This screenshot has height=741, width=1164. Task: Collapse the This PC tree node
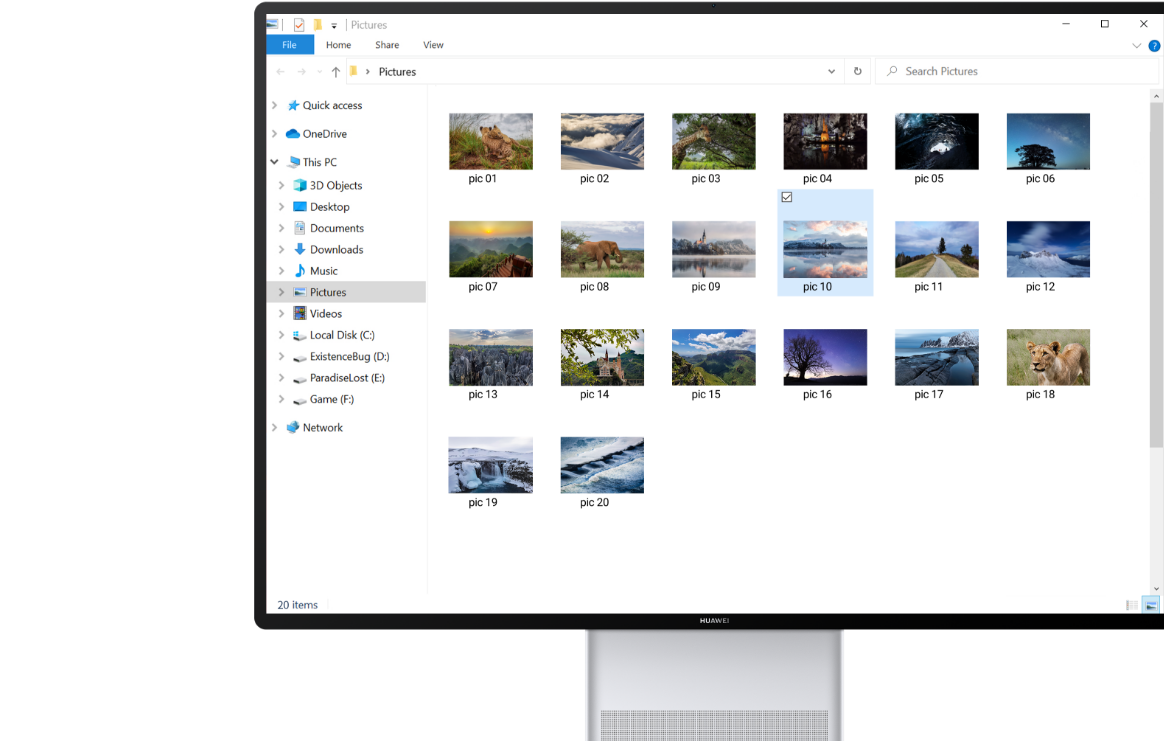click(275, 162)
